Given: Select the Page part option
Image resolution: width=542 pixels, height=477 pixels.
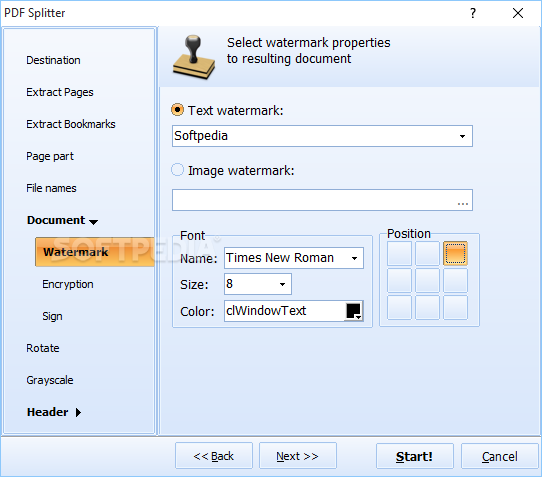Looking at the screenshot, I should [x=50, y=156].
